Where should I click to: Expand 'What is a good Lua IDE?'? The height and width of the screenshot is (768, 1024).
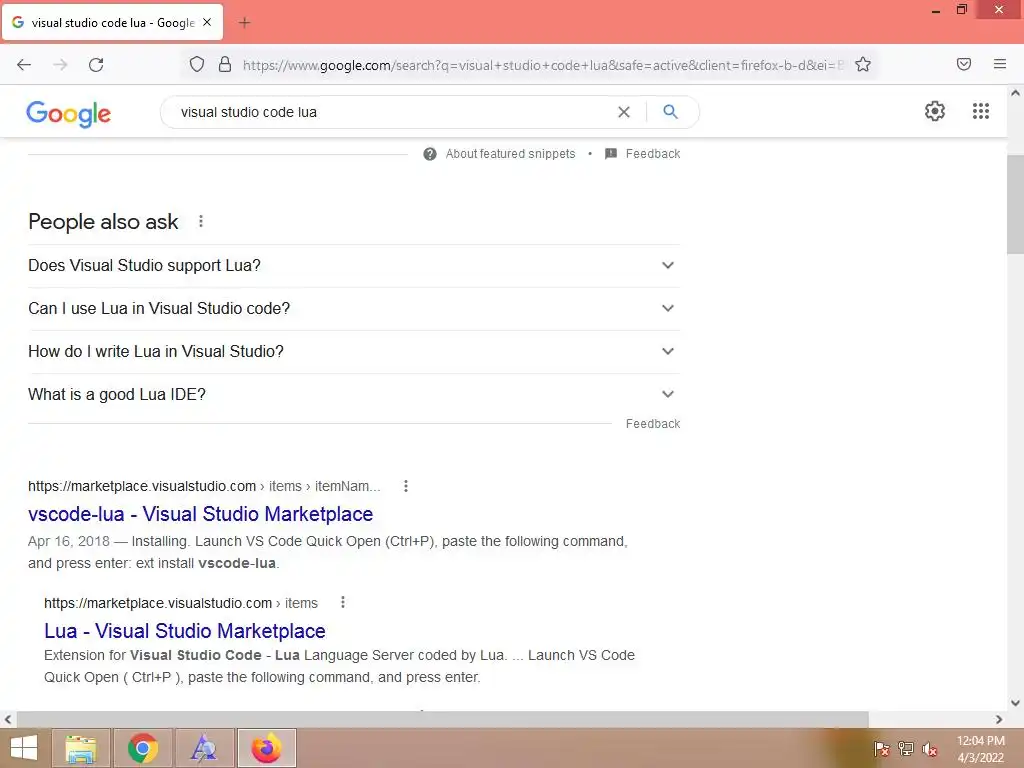[354, 394]
